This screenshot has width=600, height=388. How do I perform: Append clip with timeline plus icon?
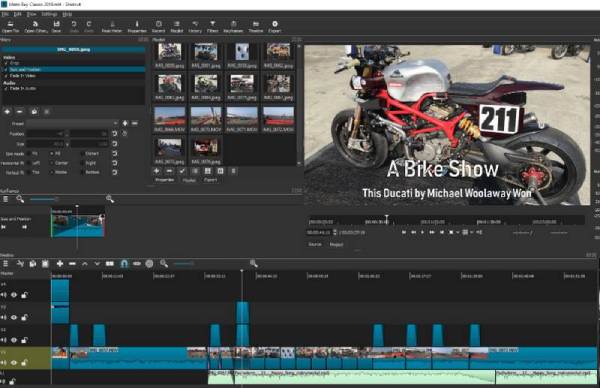60,264
